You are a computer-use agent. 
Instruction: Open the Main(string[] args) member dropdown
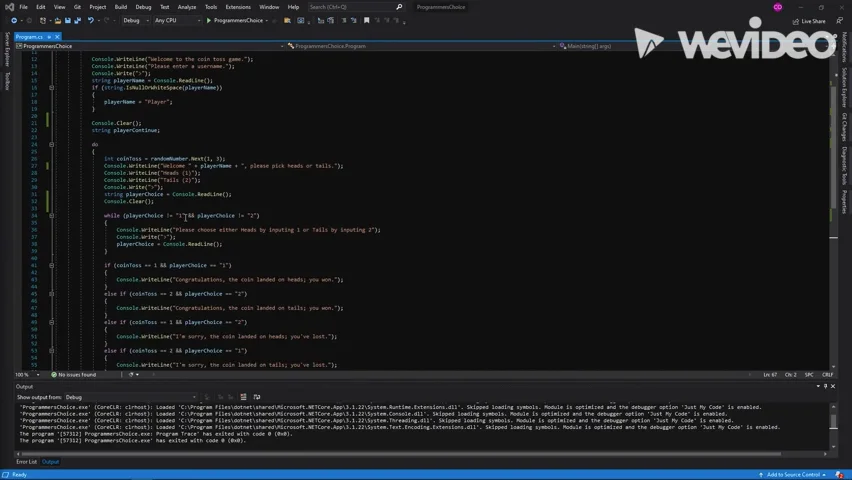pos(693,46)
